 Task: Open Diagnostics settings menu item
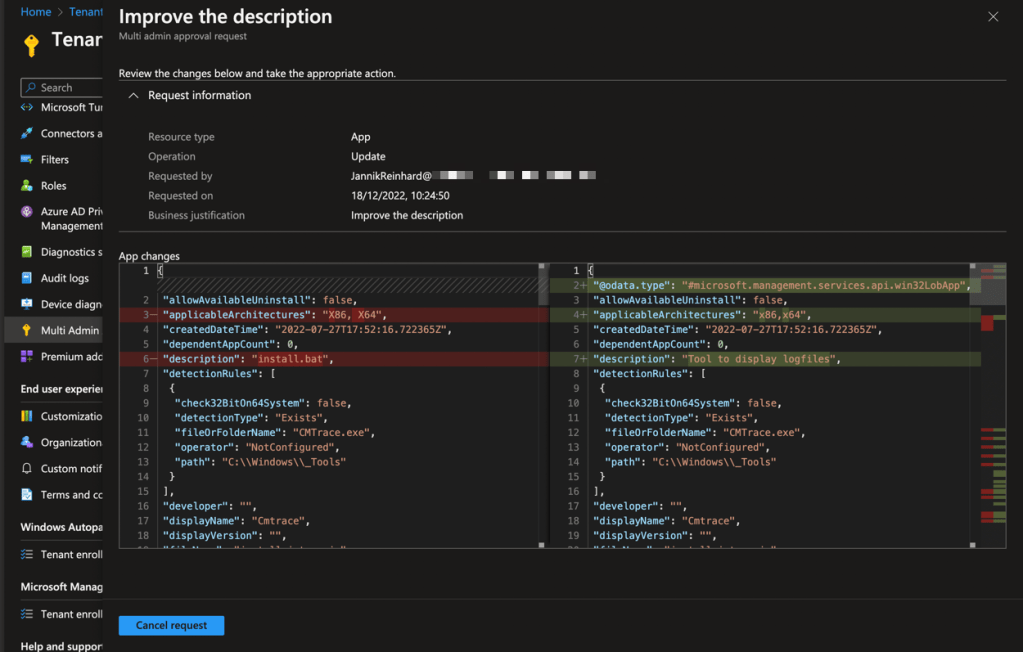[x=70, y=252]
